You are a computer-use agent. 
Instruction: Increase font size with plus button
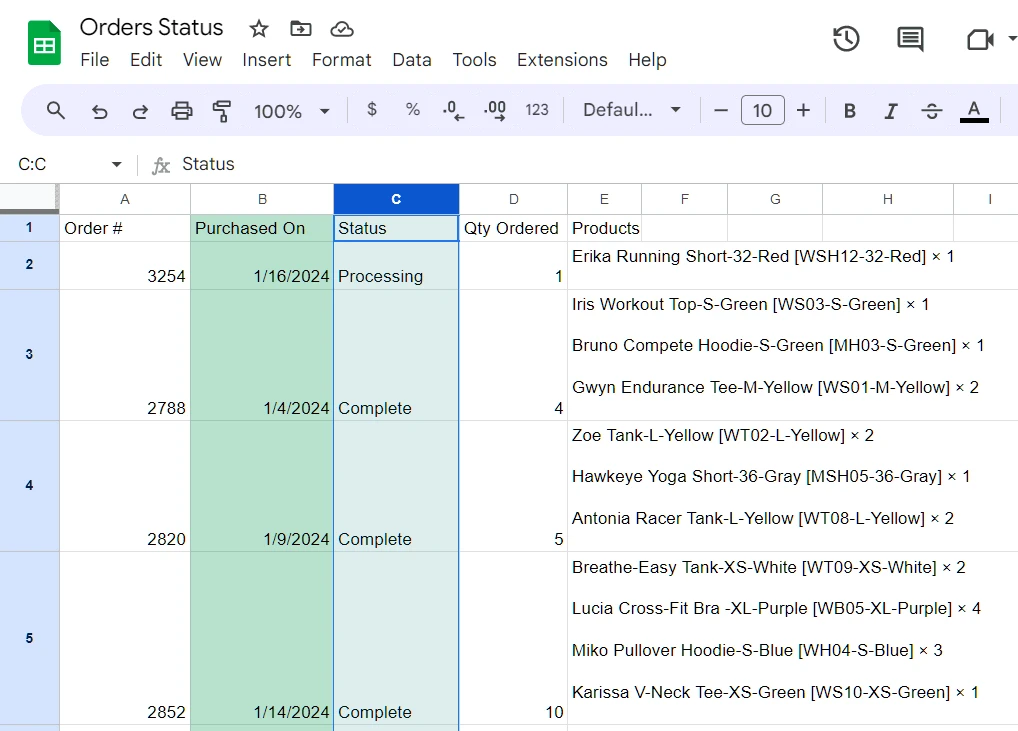[x=803, y=110]
